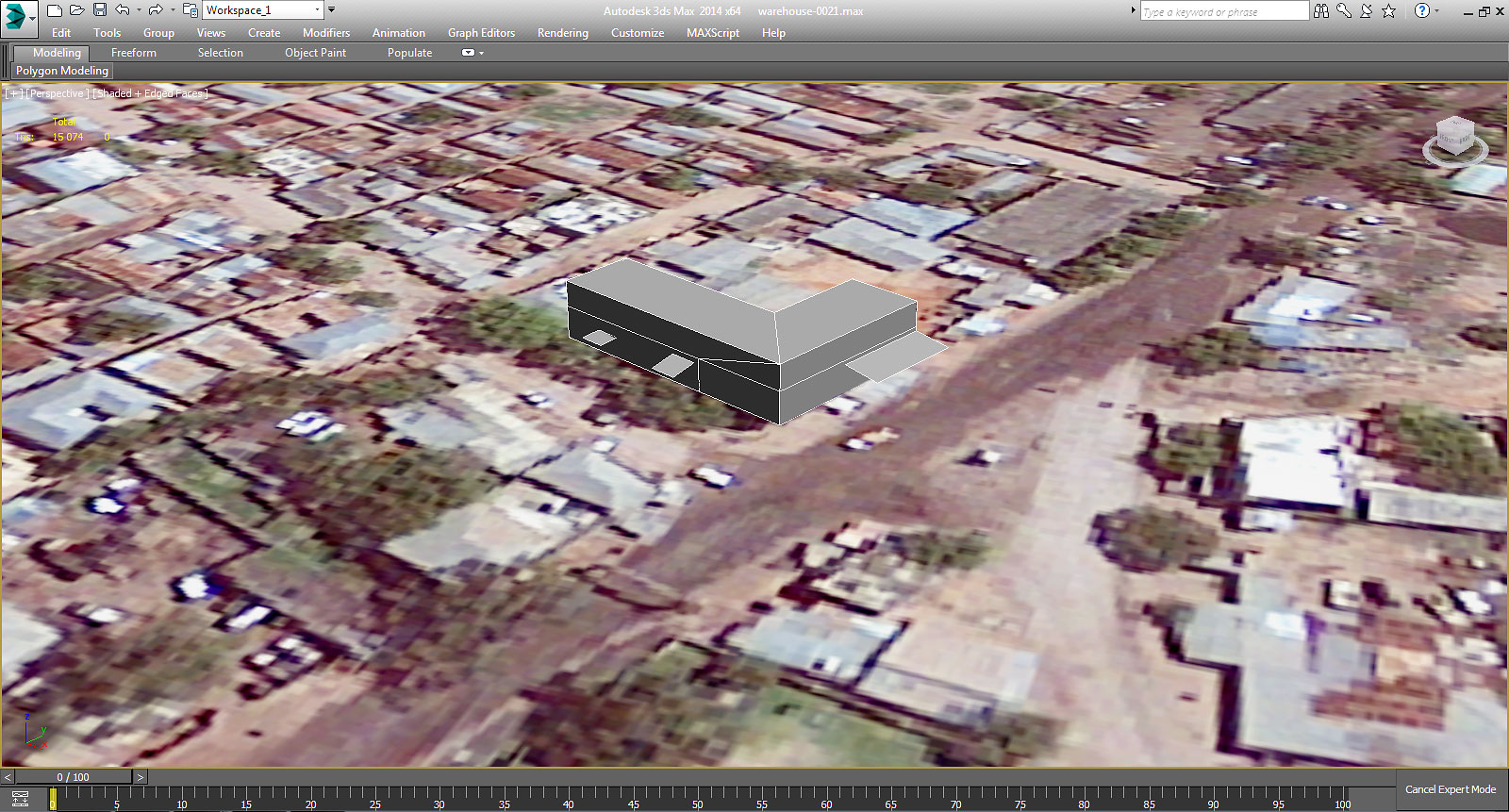
Task: Create a new scene with New icon
Action: [x=55, y=10]
